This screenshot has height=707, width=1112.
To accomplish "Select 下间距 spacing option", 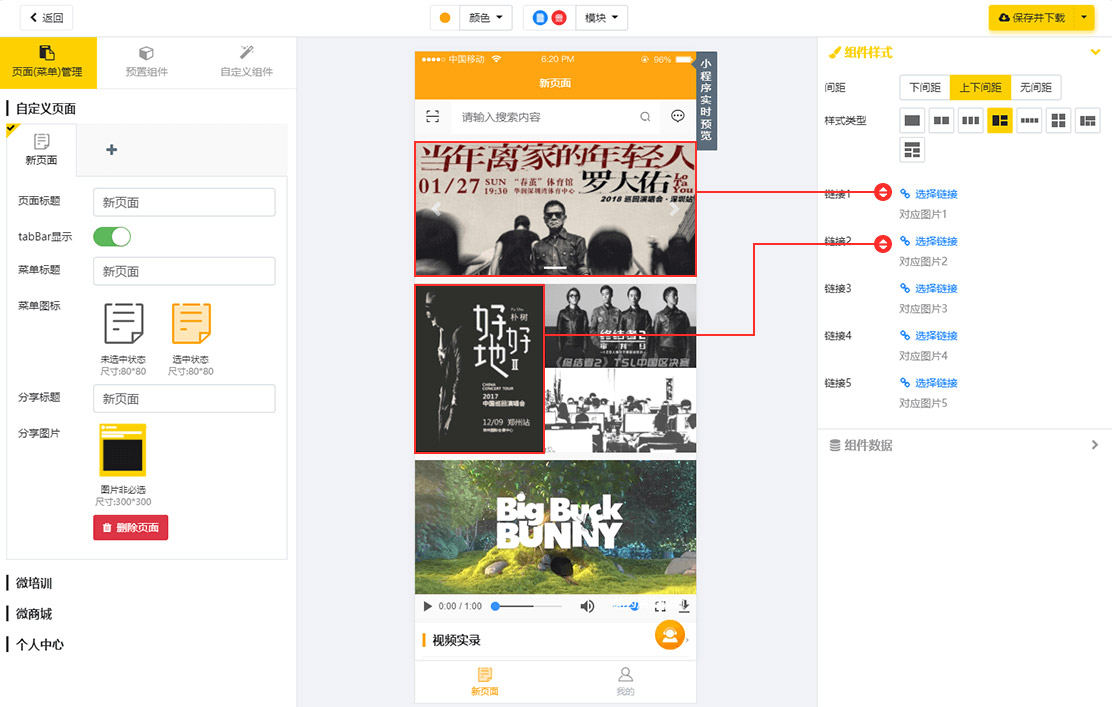I will (925, 87).
